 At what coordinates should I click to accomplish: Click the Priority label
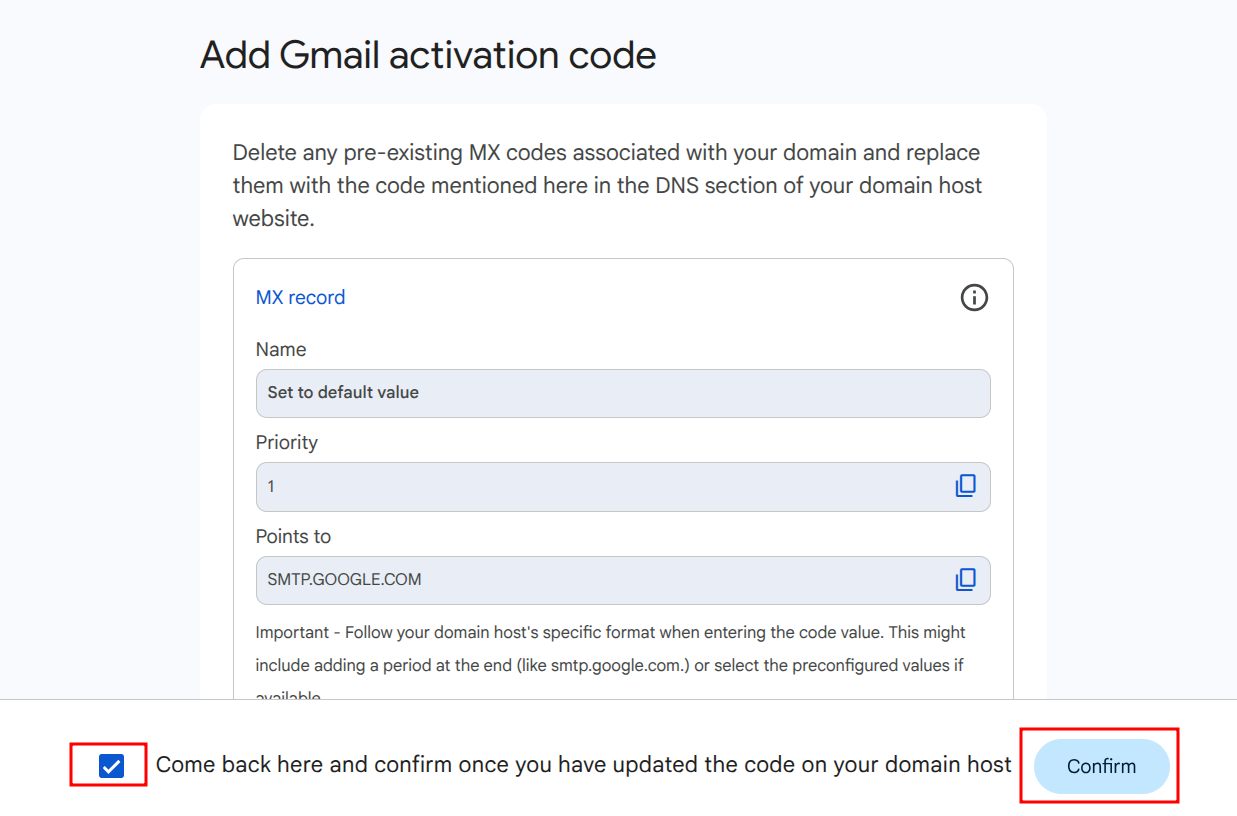click(287, 442)
